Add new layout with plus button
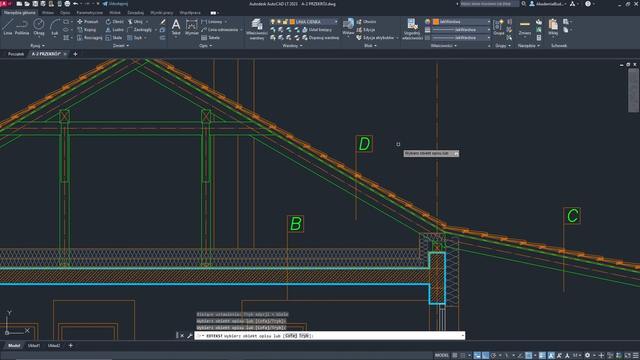This screenshot has height=360, width=640. [71, 346]
